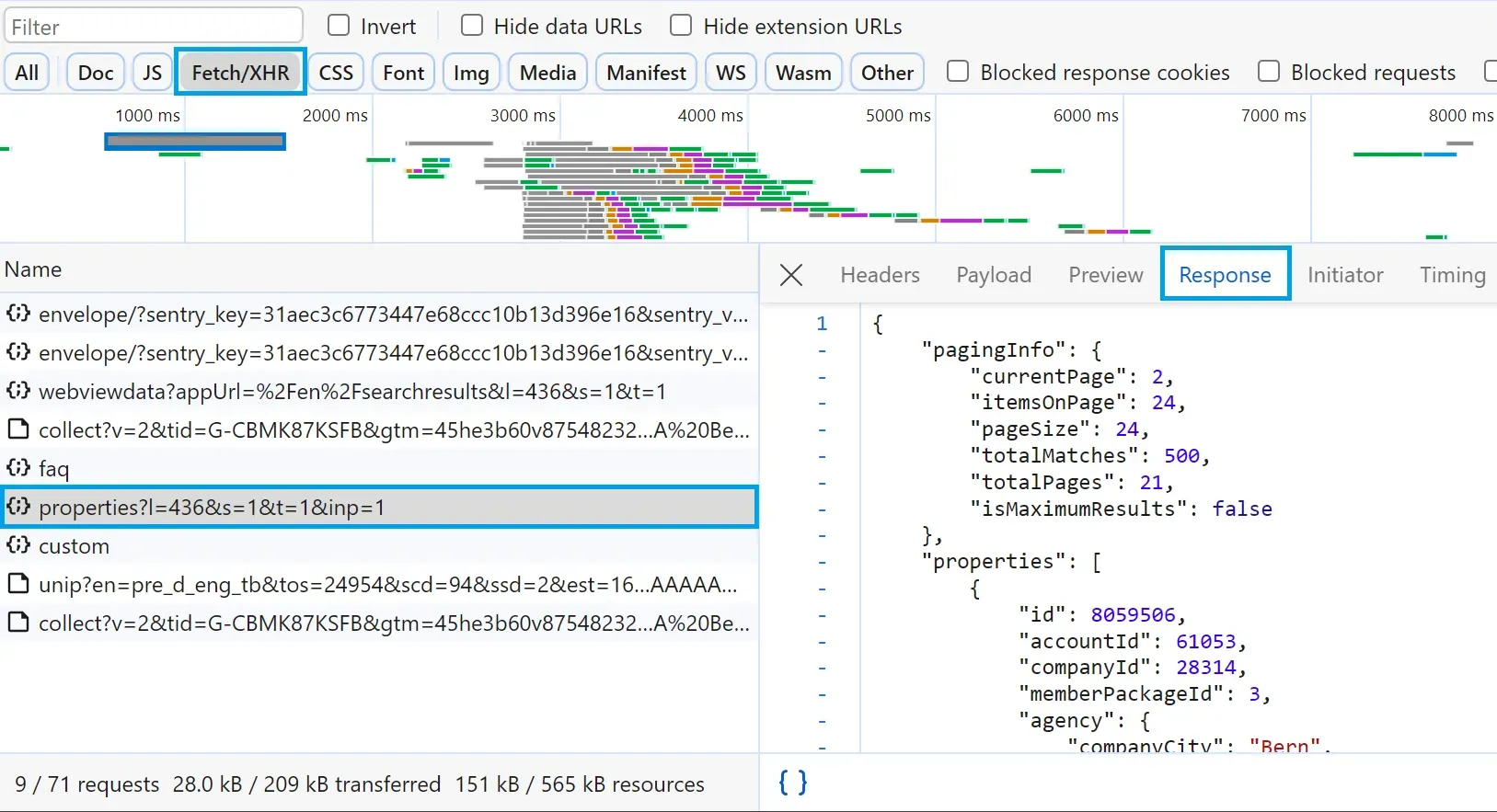
Task: Filter requests by CSS type
Action: (336, 73)
